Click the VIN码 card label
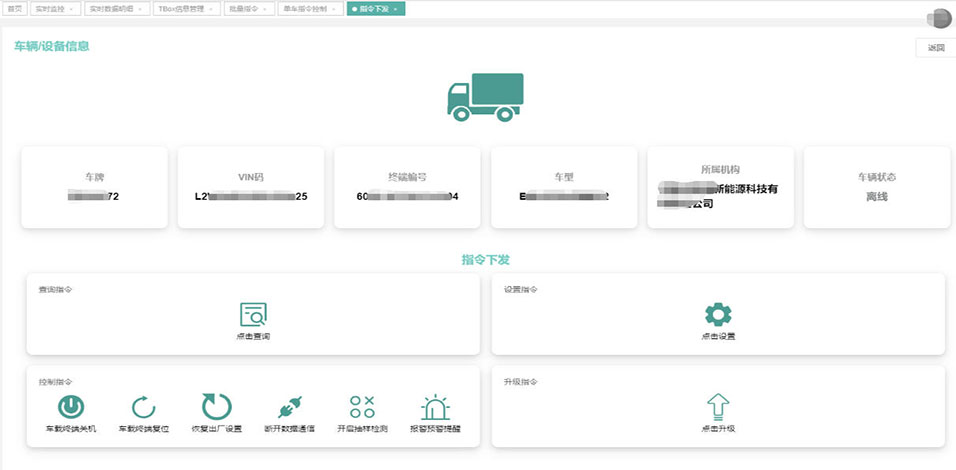Screen dimensions: 956x470 (251, 177)
